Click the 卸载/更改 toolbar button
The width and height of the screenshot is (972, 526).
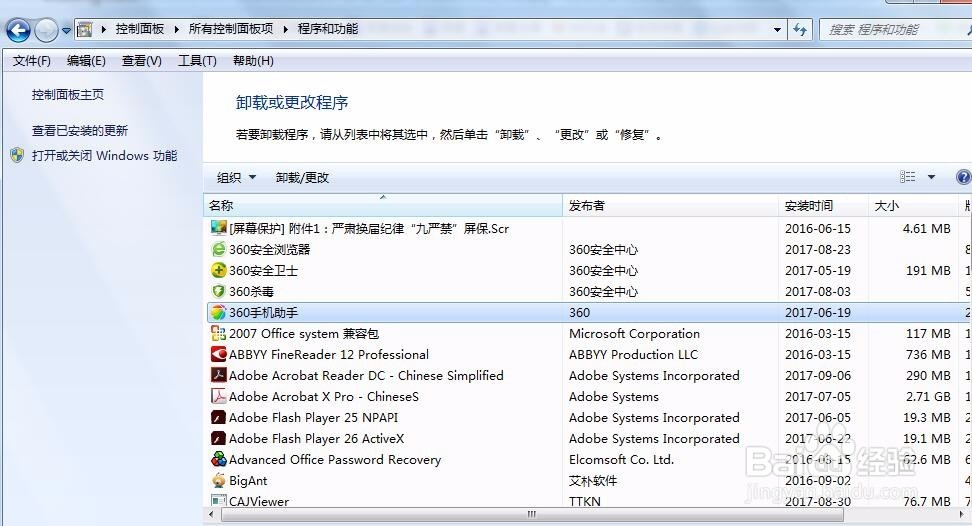[302, 178]
